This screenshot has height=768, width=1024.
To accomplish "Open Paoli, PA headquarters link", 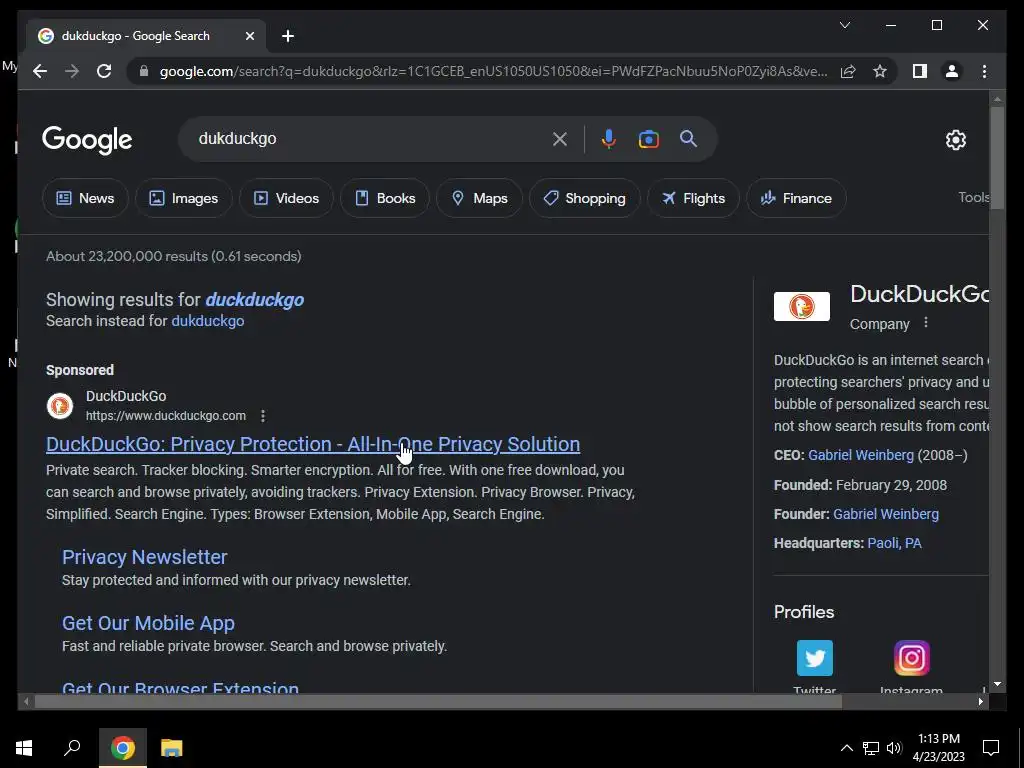I will click(894, 543).
